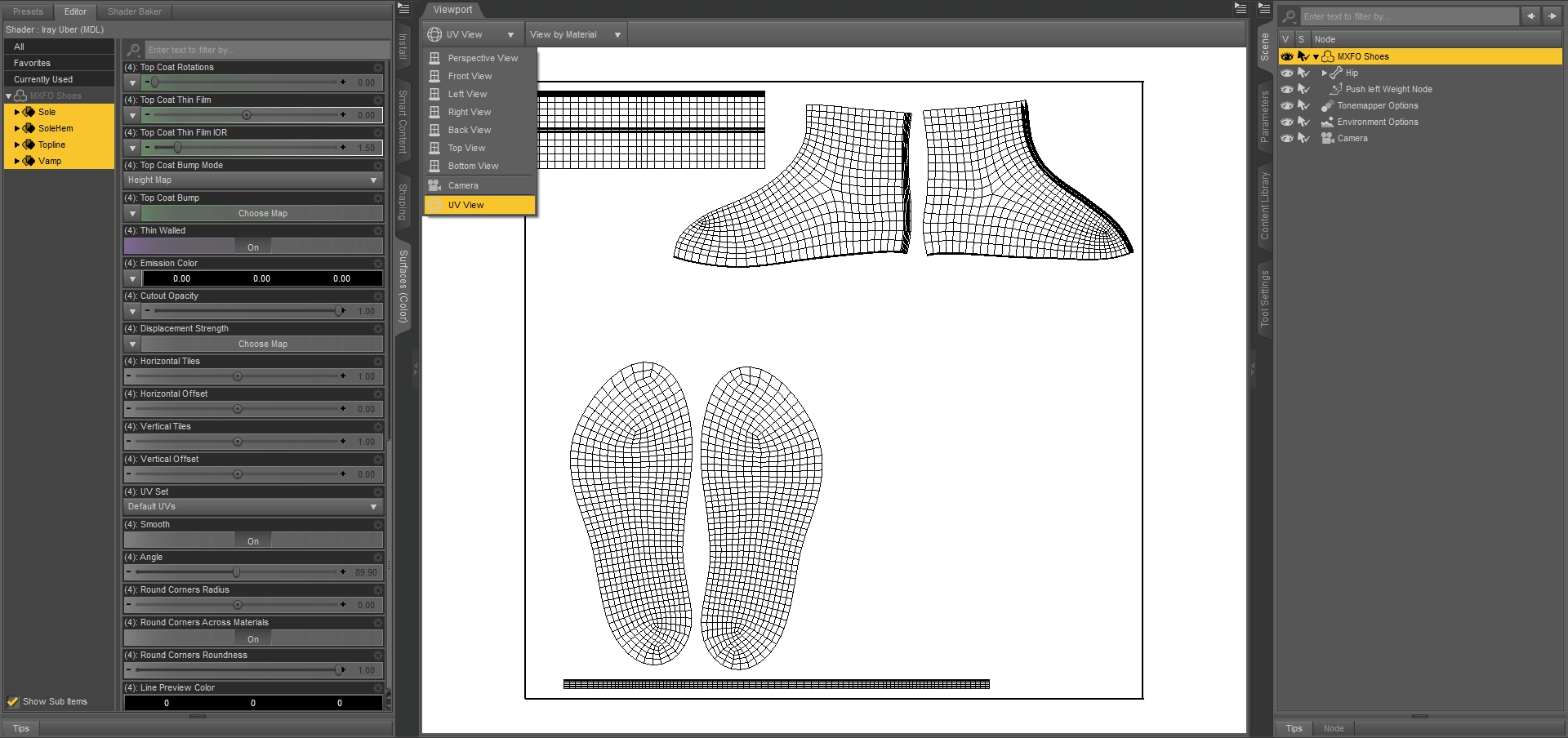Click the Top Coat Bump Choose Map button

coord(262,213)
